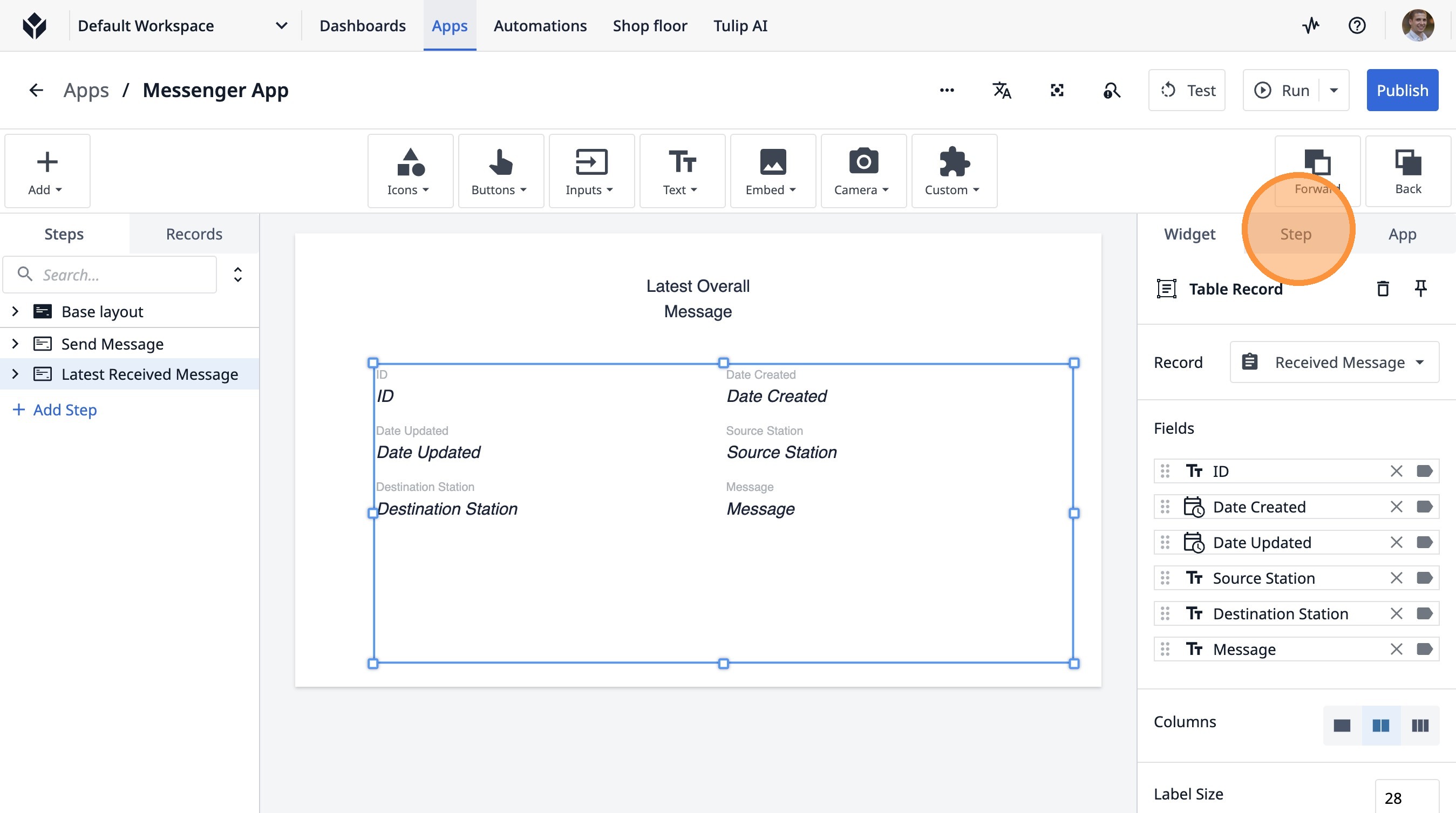This screenshot has width=1456, height=813.
Task: Open the Automations menu
Action: [540, 25]
